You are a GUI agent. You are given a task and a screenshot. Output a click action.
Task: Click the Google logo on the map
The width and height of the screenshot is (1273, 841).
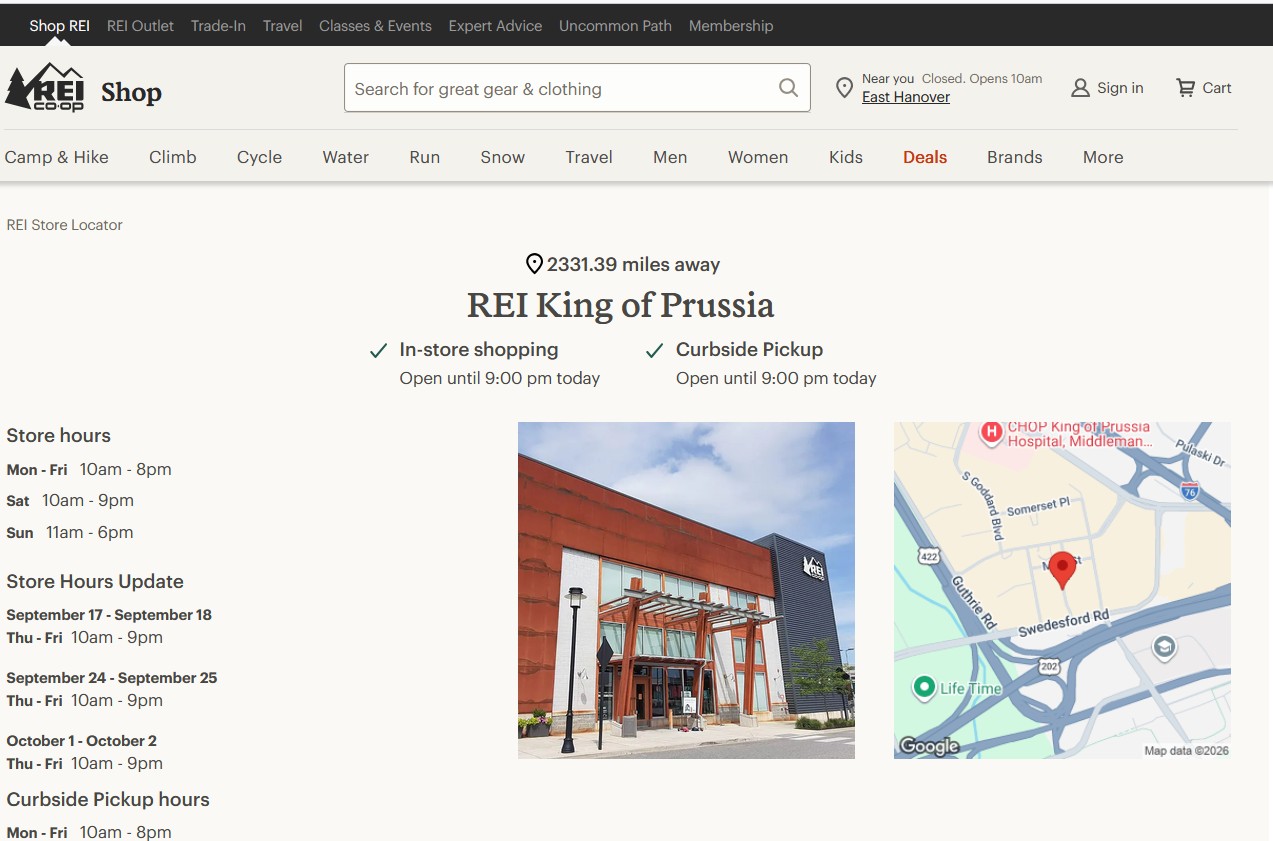point(929,746)
